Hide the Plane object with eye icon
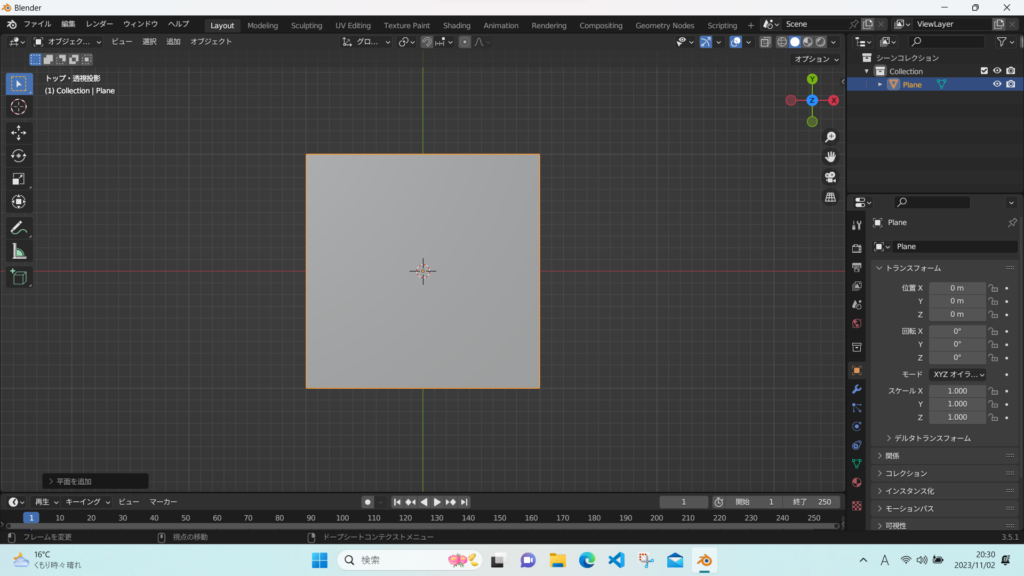 [x=997, y=85]
